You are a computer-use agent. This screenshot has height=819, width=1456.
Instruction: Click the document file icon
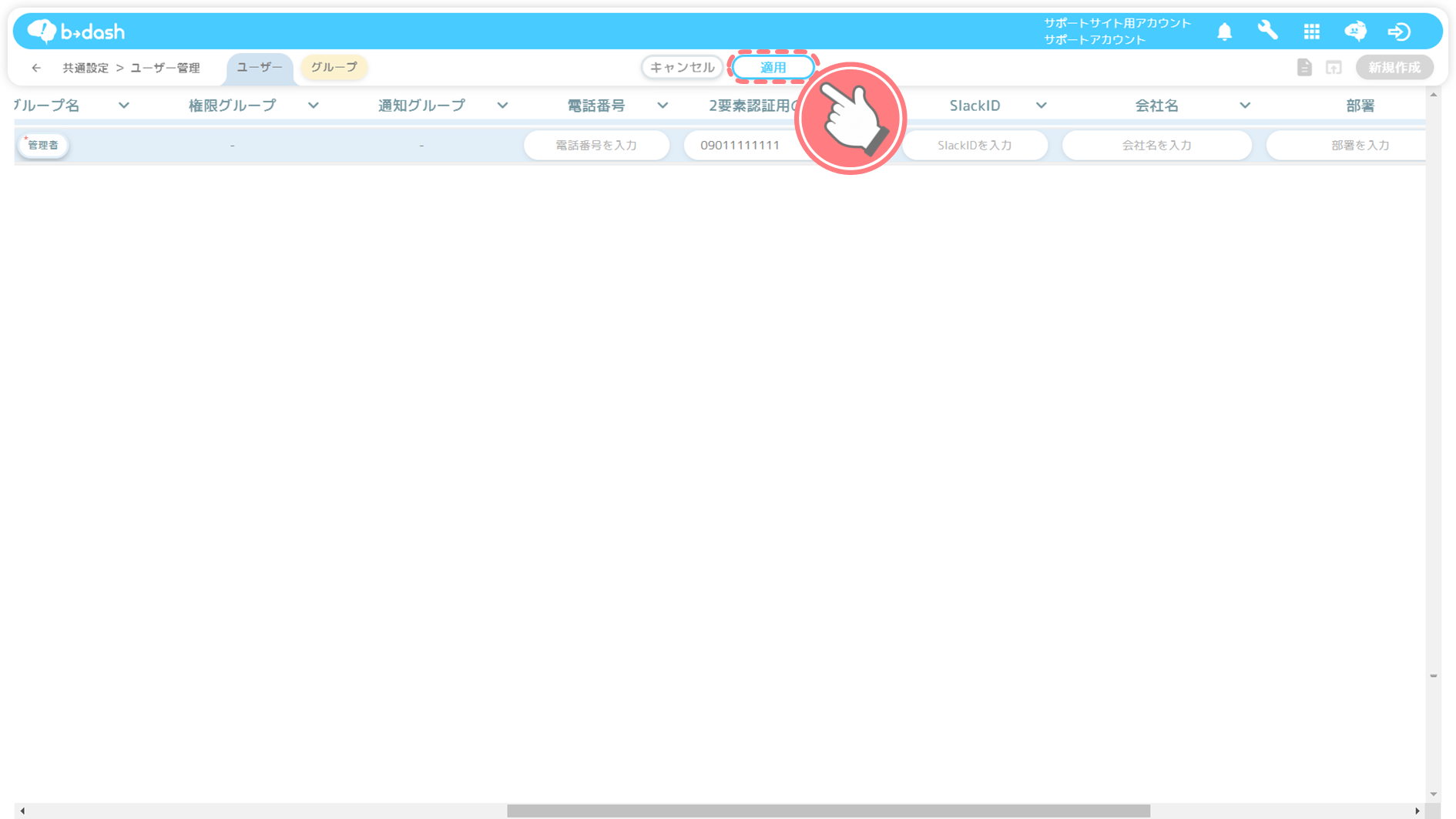click(1303, 68)
